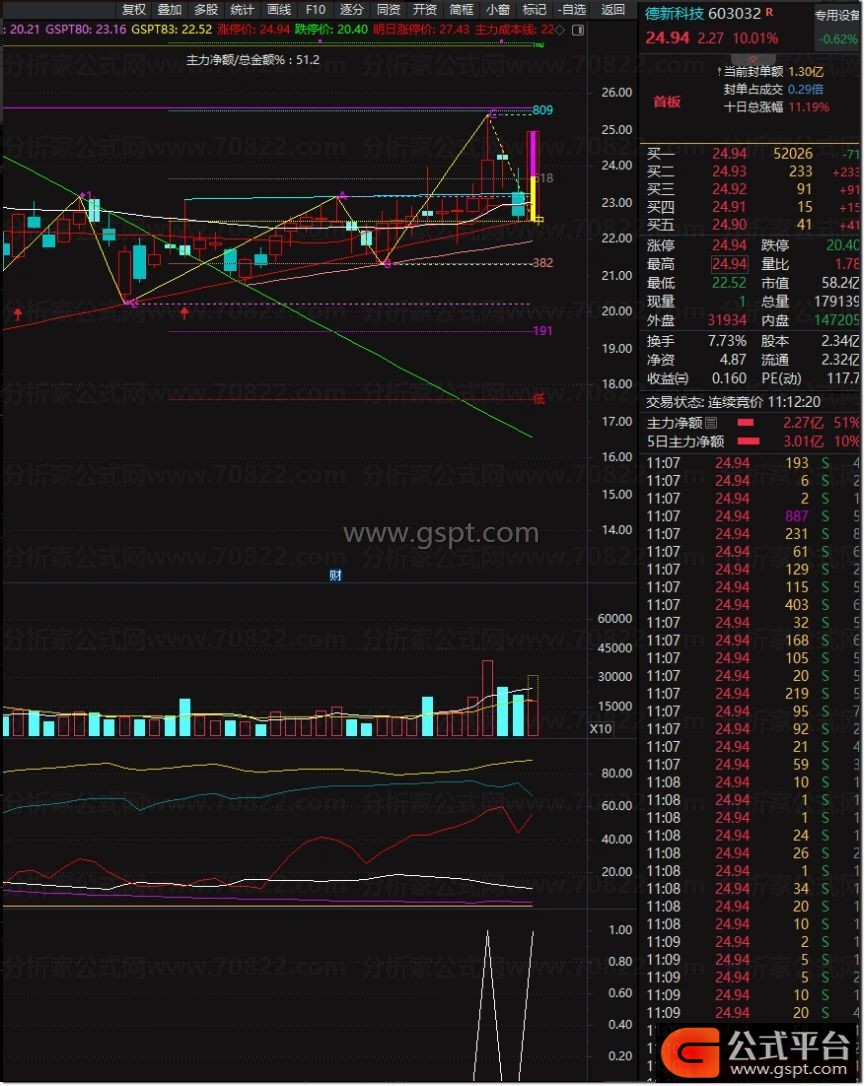The height and width of the screenshot is (1086, 866).
Task: Switch to 逐分 minute-by-minute view
Action: 352,10
